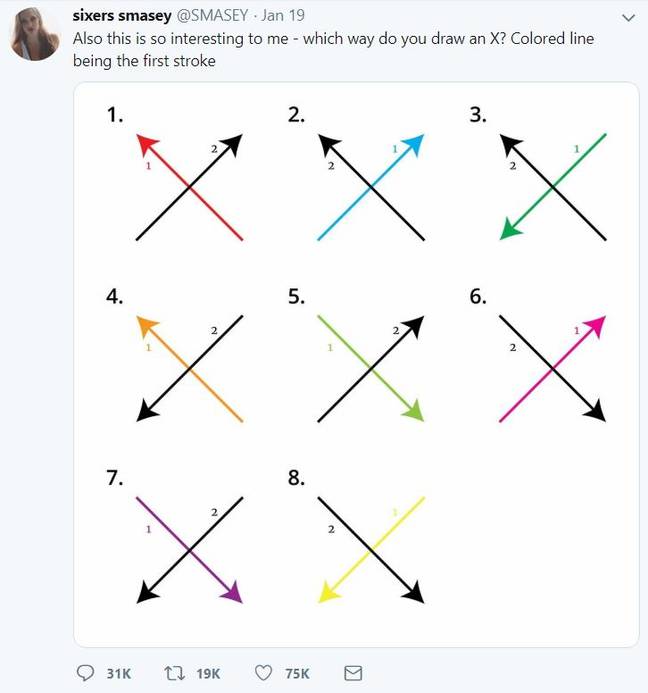Click the 75K likes count

(x=297, y=674)
